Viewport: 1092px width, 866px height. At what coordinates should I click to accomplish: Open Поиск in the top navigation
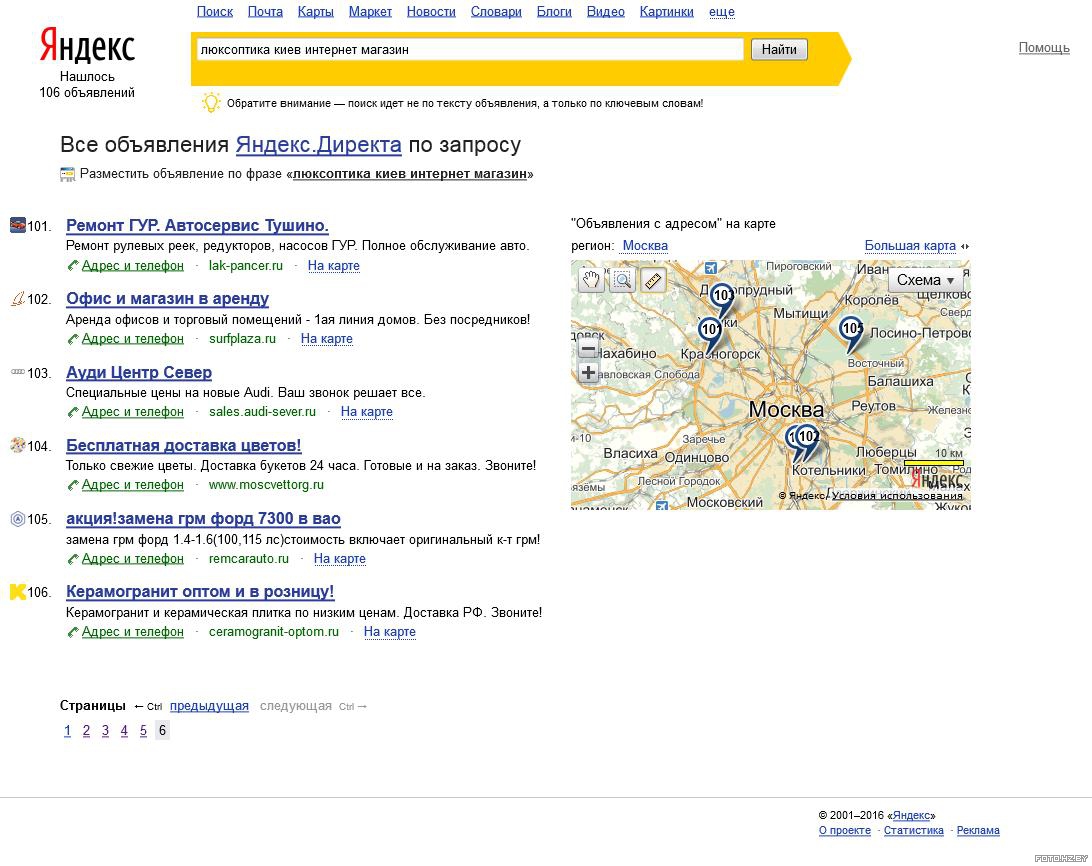[214, 12]
